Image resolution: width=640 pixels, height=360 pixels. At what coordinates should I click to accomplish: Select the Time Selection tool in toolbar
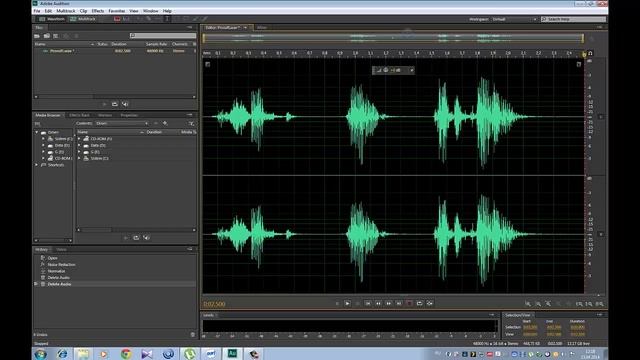[x=167, y=19]
